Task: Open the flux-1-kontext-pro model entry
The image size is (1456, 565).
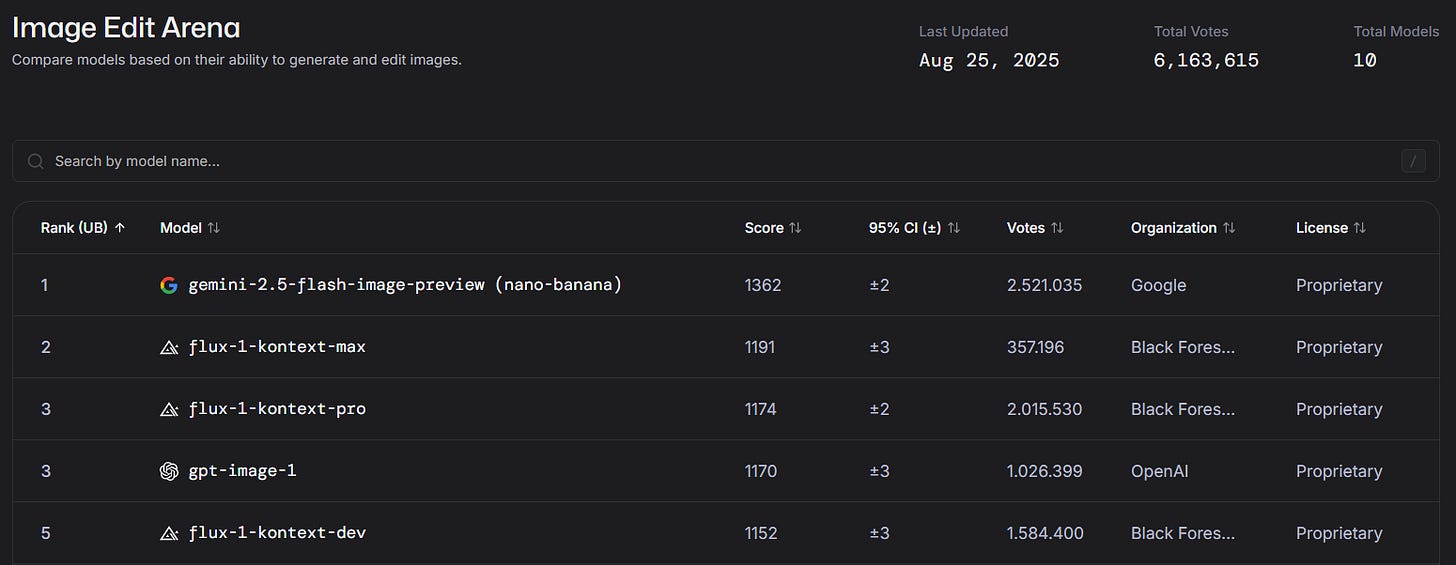Action: click(277, 409)
